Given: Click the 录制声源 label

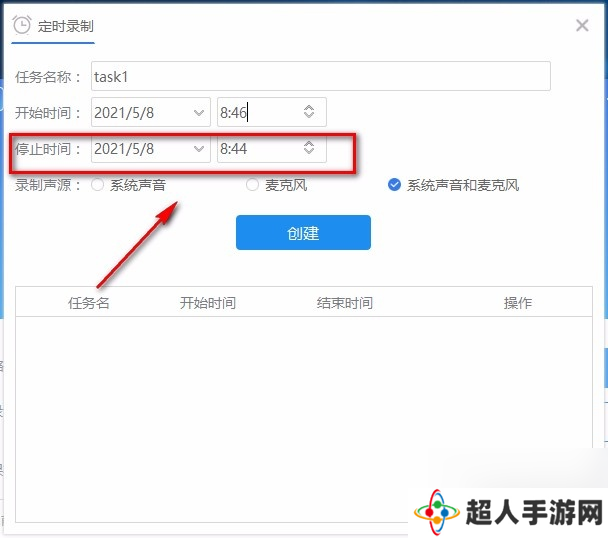Looking at the screenshot, I should pos(48,185).
